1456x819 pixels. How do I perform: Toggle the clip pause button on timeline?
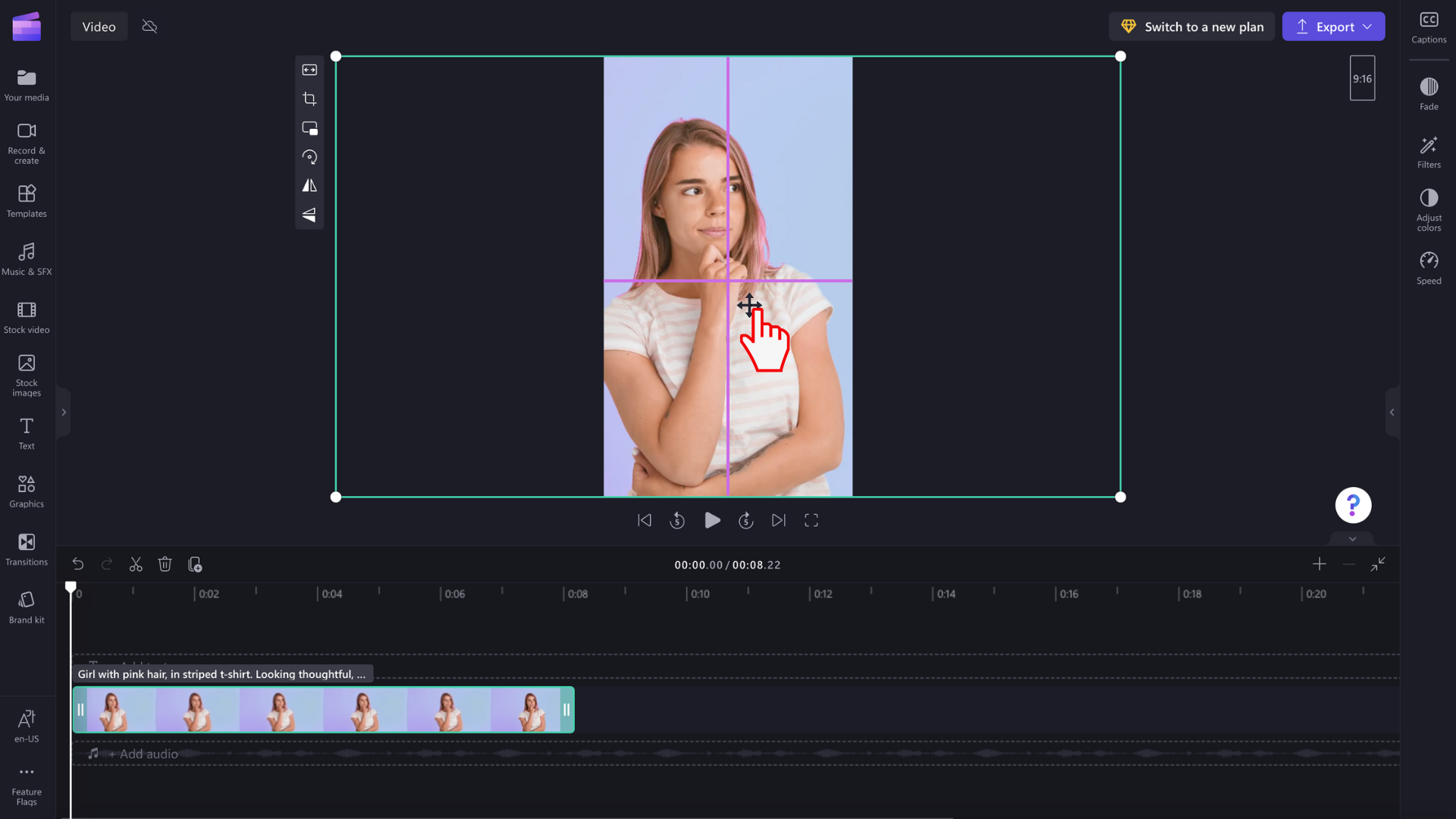point(81,710)
